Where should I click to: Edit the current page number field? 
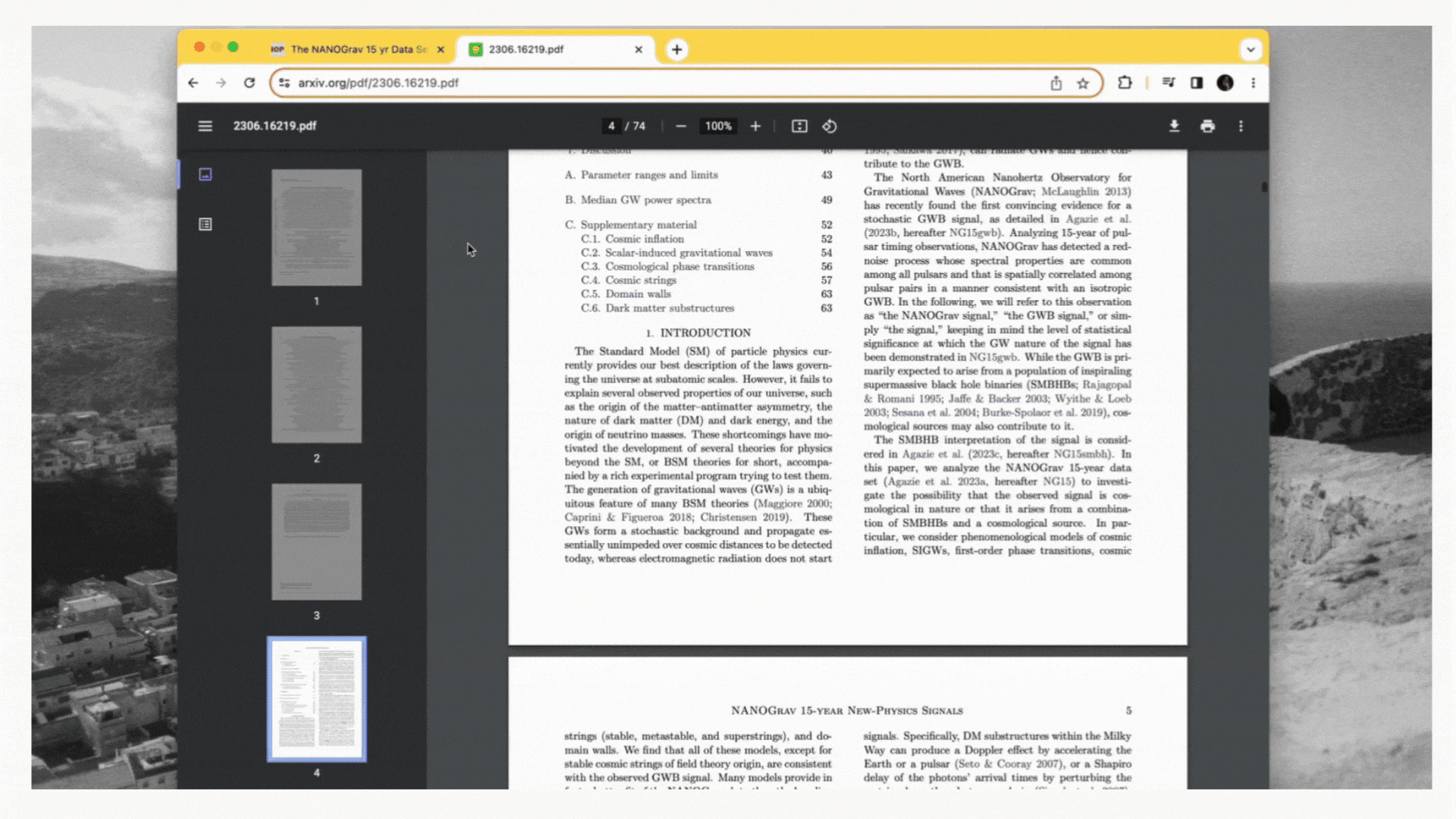[x=611, y=126]
